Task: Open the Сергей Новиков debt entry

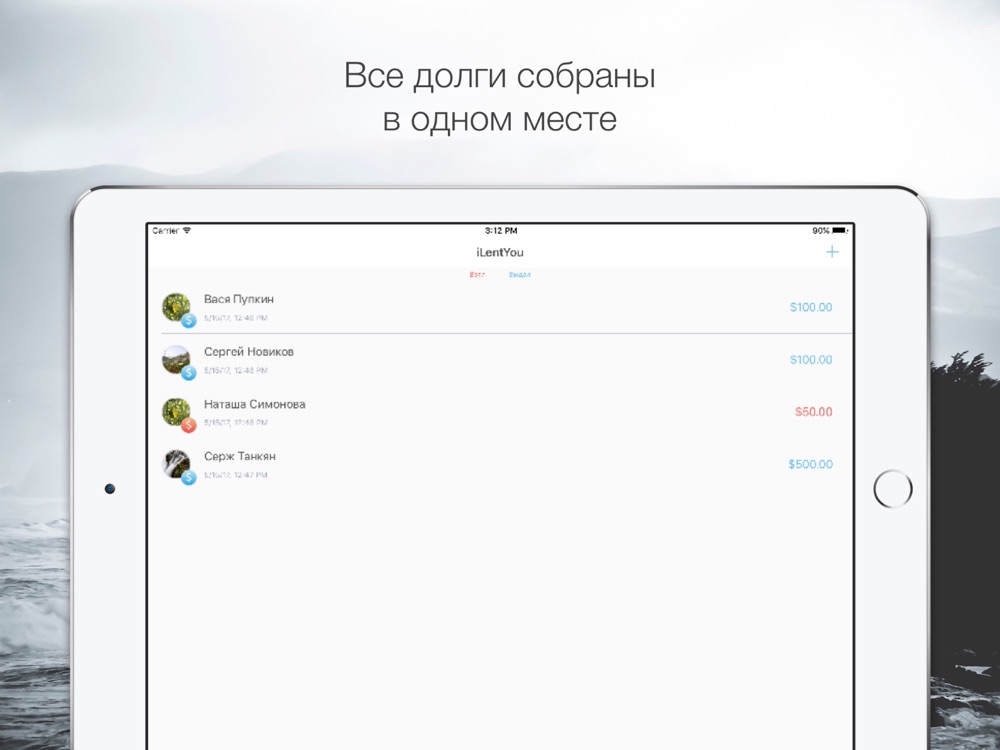Action: click(501, 360)
